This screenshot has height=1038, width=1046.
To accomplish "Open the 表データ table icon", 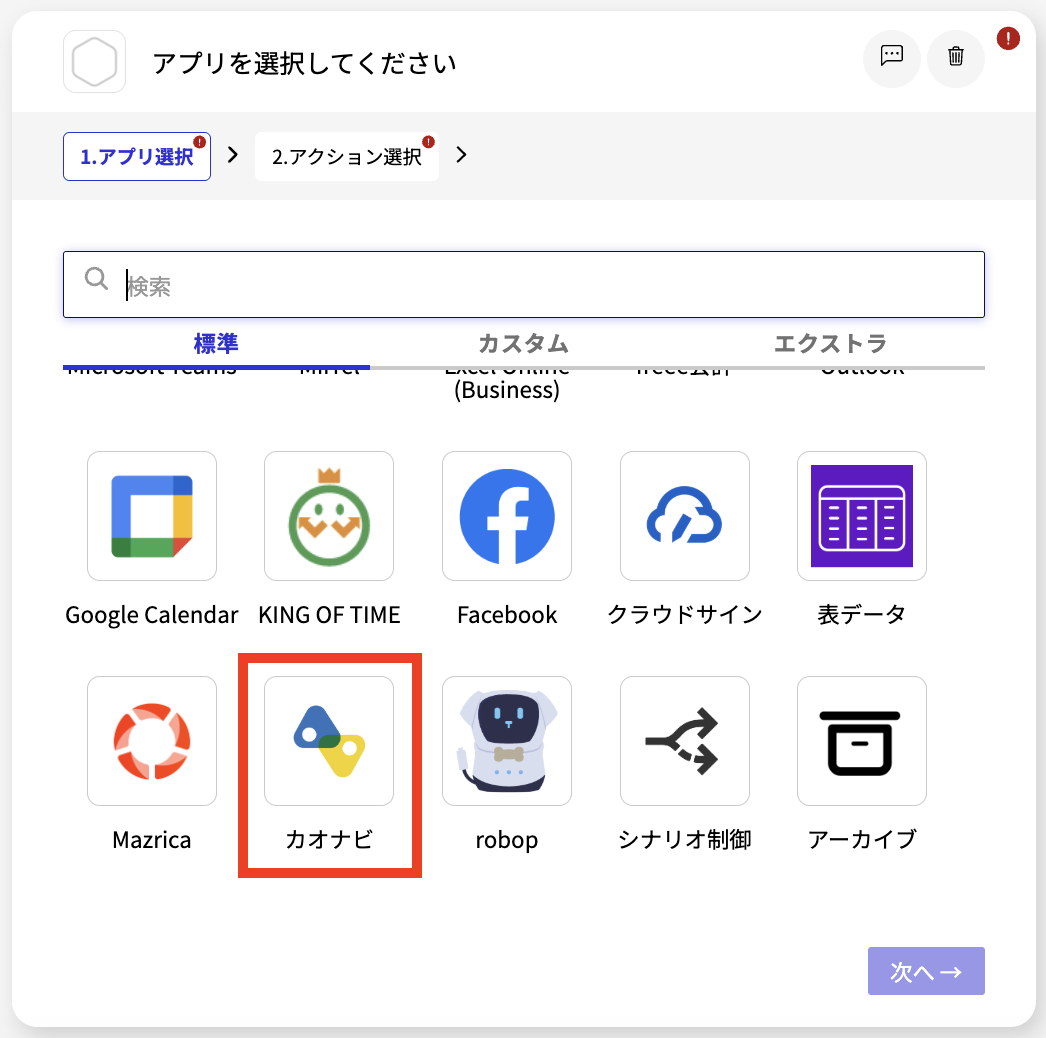I will [862, 516].
